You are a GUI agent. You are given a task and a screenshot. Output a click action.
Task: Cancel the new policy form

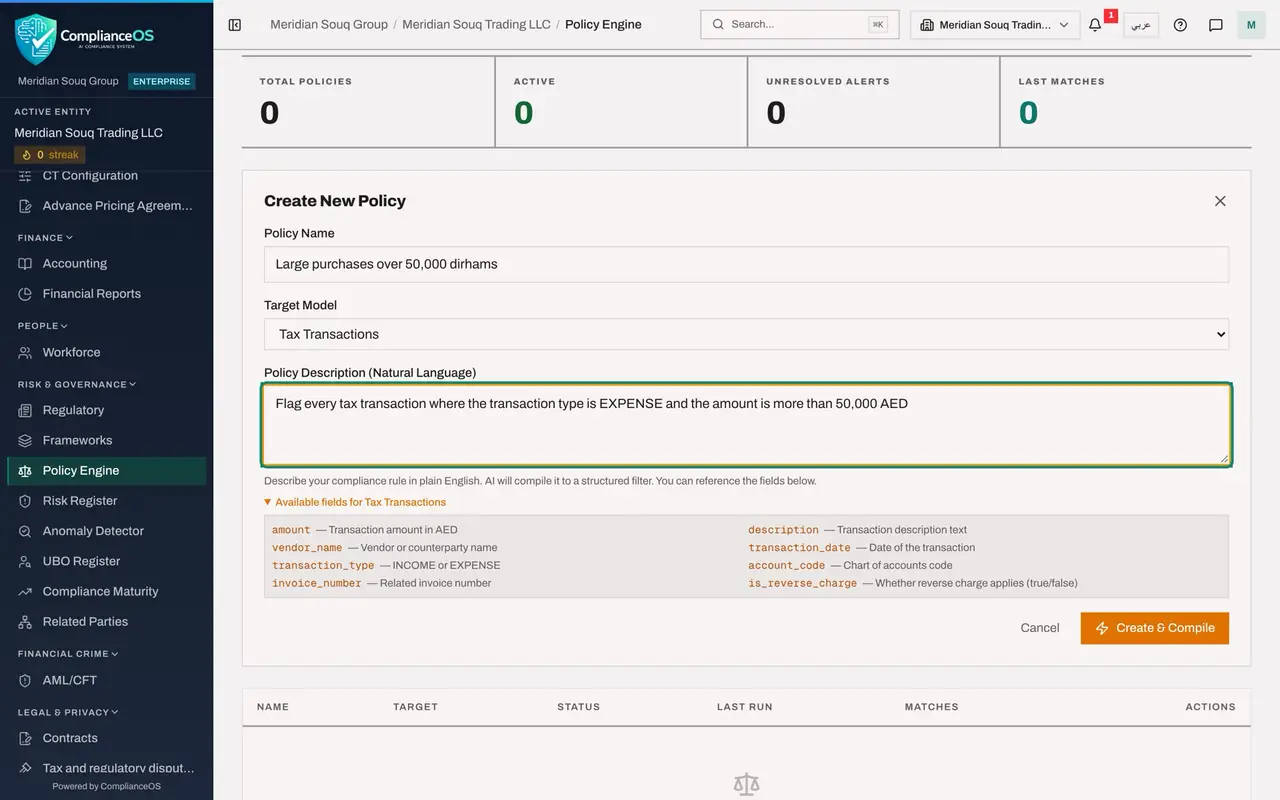1040,628
